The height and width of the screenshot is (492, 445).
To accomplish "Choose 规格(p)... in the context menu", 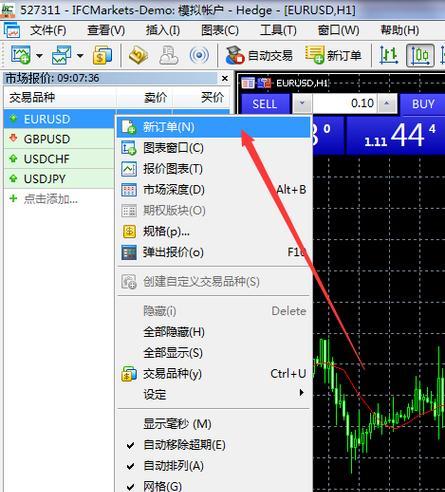I will coord(213,231).
